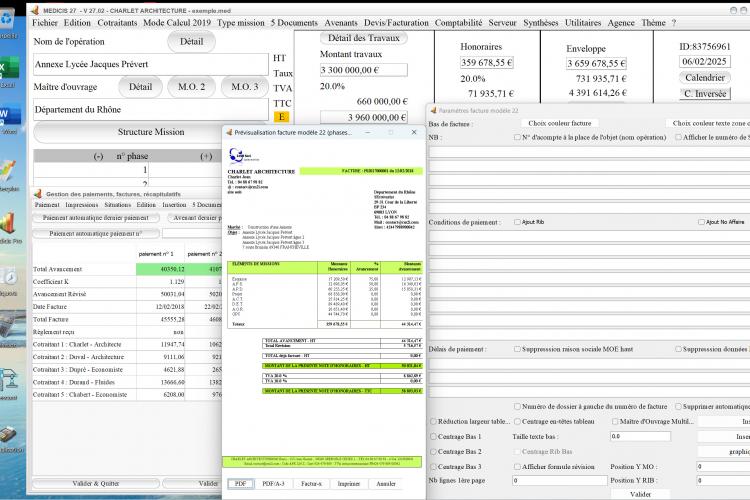Image resolution: width=750 pixels, height=500 pixels.
Task: Click the Position Y MO field
Action: (723, 466)
